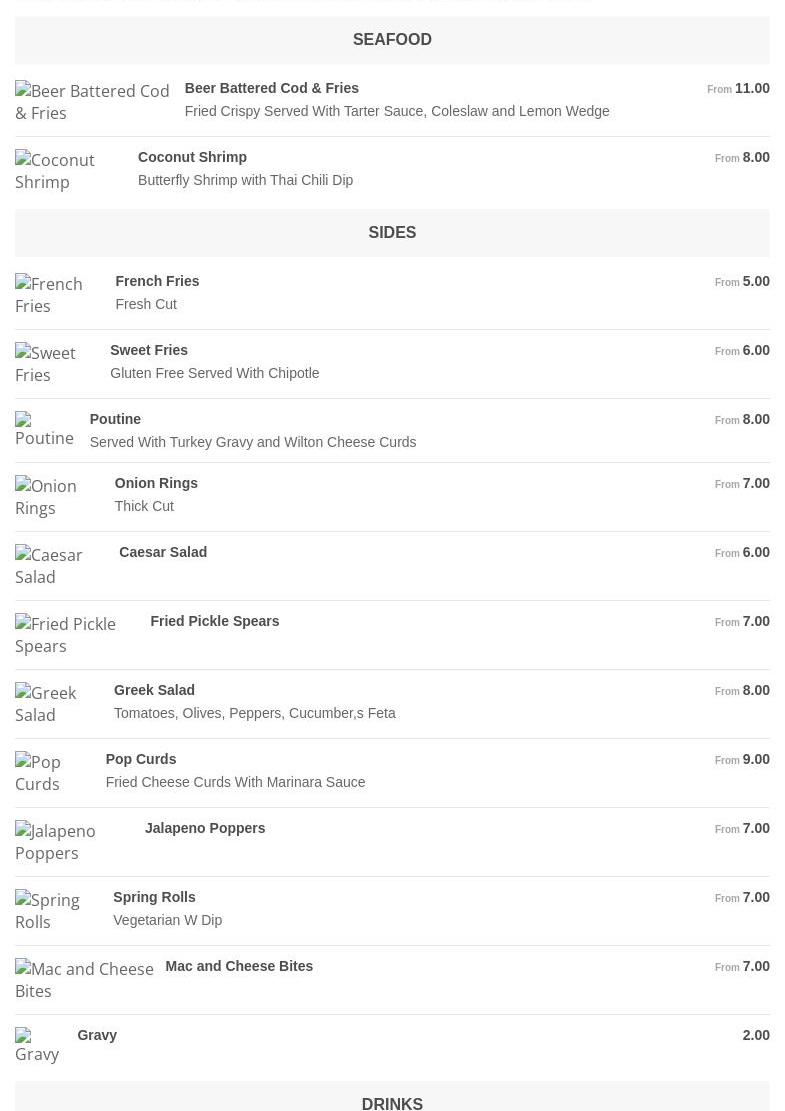
Task: Click the French Fries item image
Action: click(x=57, y=295)
